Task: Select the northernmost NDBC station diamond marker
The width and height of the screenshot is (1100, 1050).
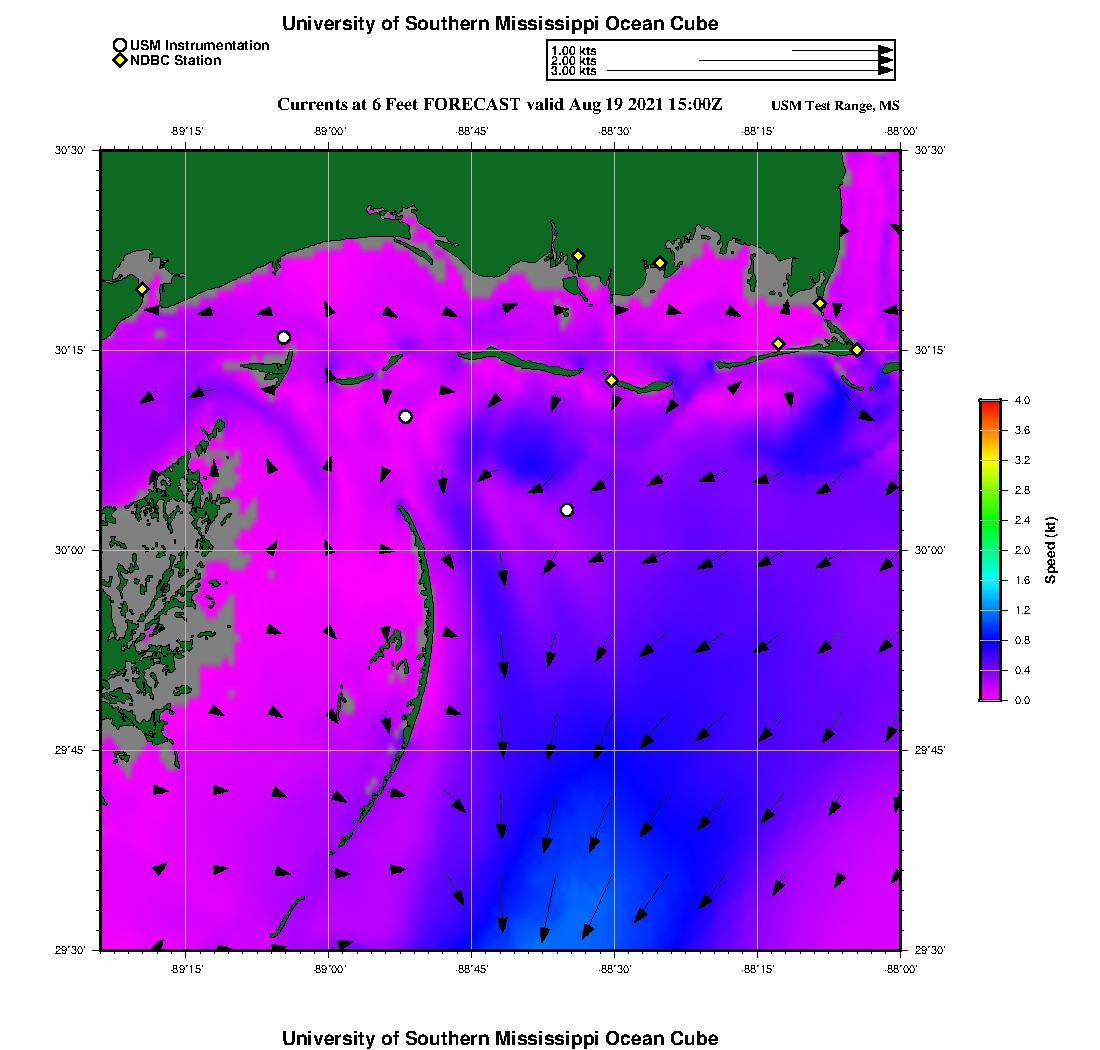Action: [x=578, y=255]
